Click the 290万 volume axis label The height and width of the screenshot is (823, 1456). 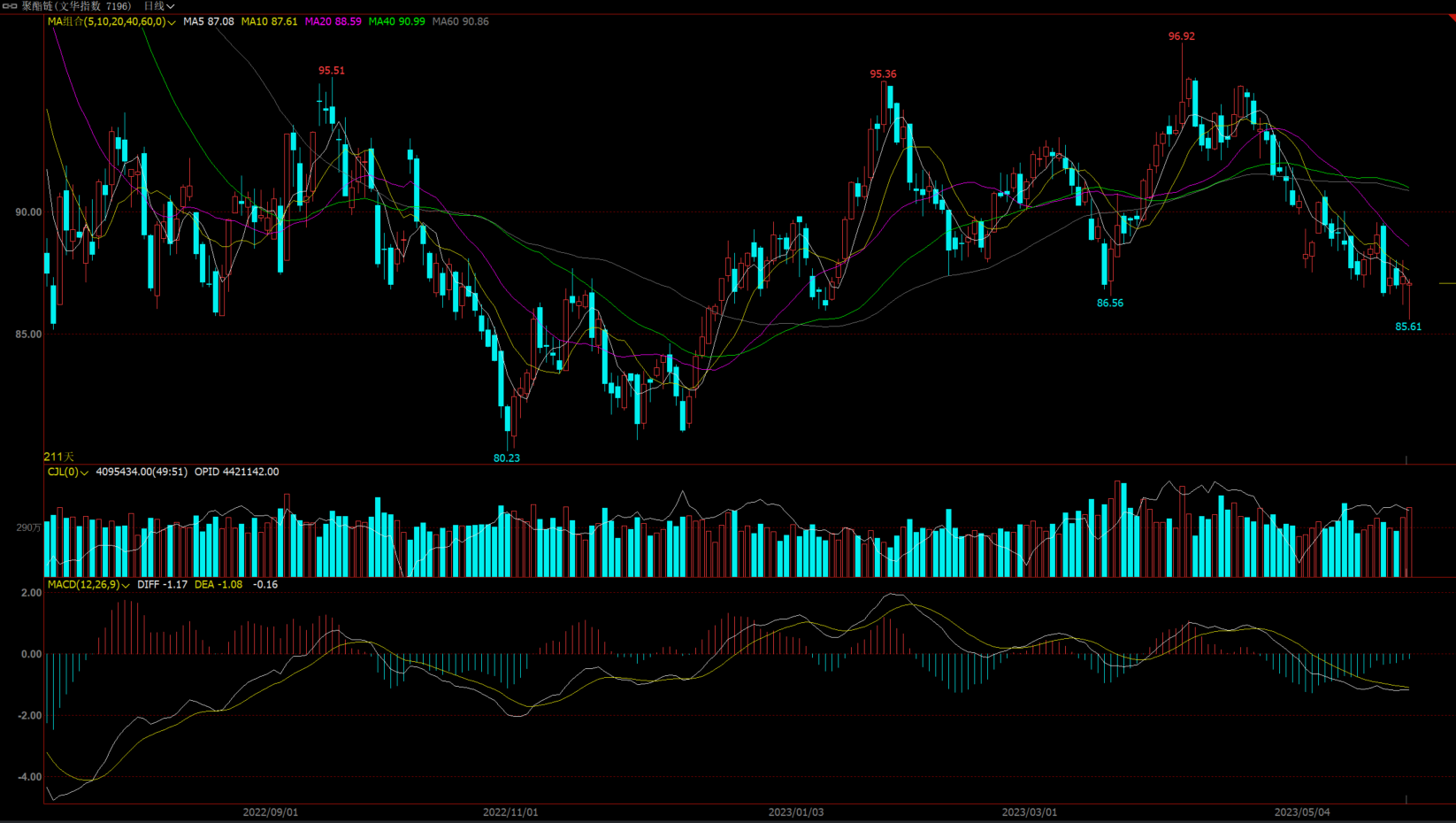tap(28, 527)
